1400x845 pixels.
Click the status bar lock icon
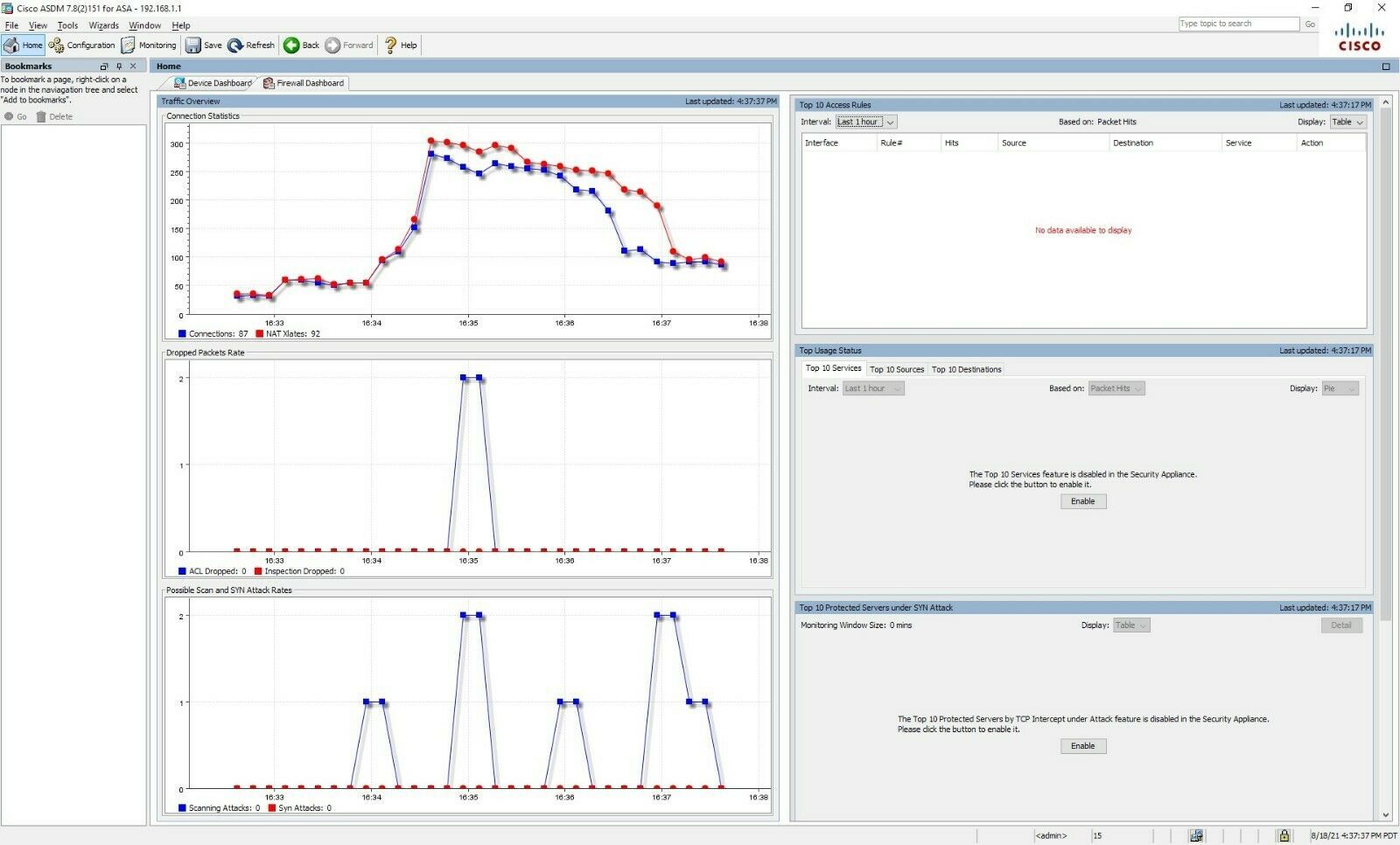(x=1284, y=835)
